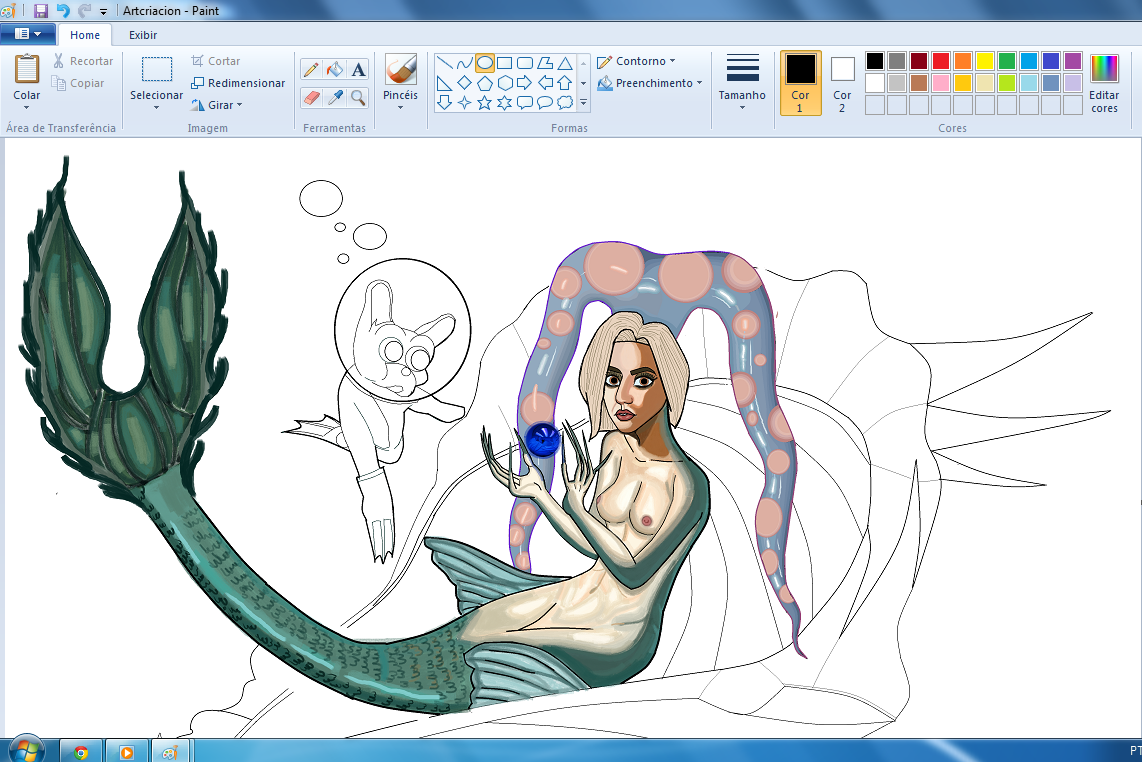Undo the last action

[x=63, y=11]
